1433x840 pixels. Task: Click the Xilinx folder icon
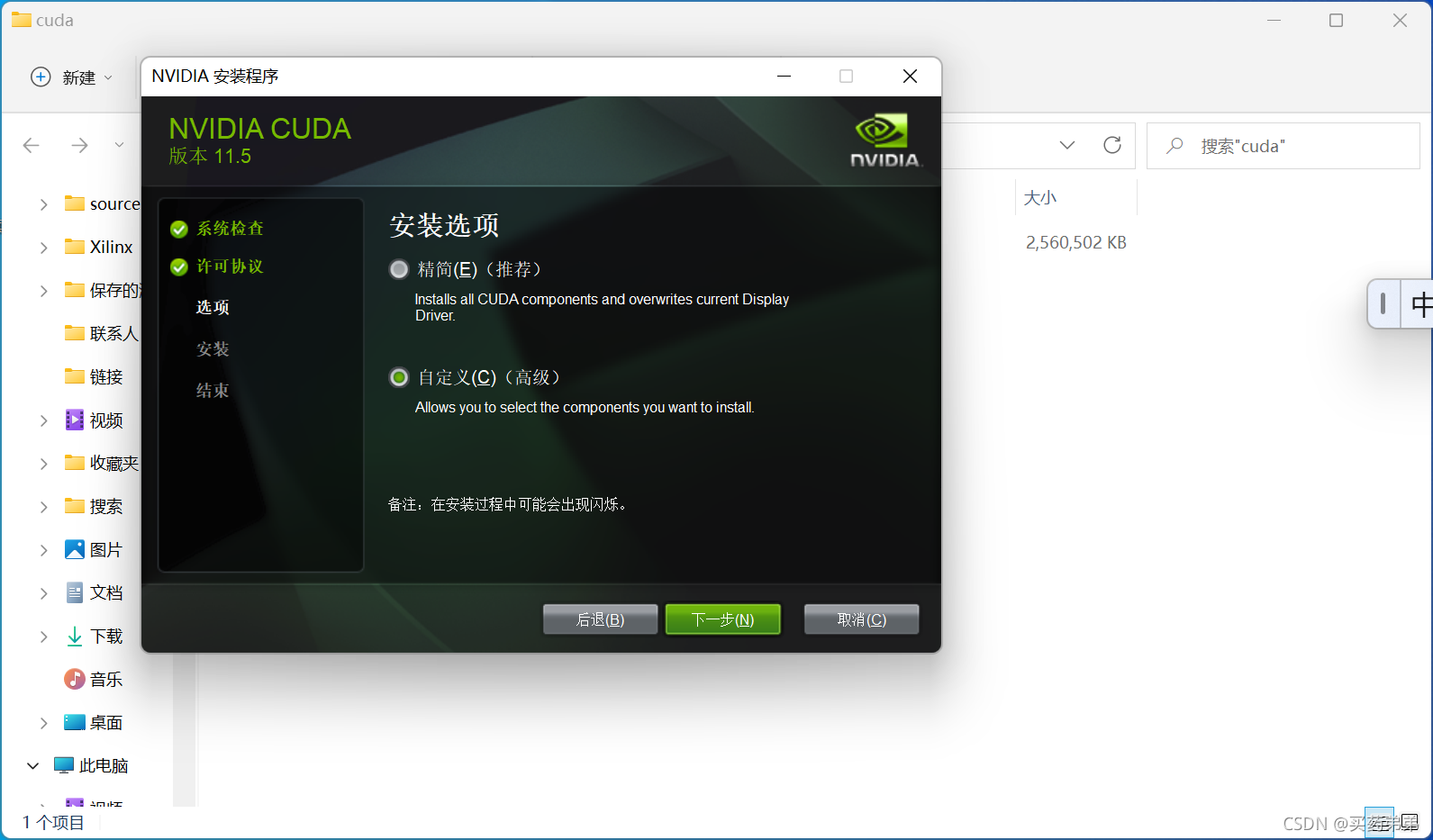pos(75,247)
